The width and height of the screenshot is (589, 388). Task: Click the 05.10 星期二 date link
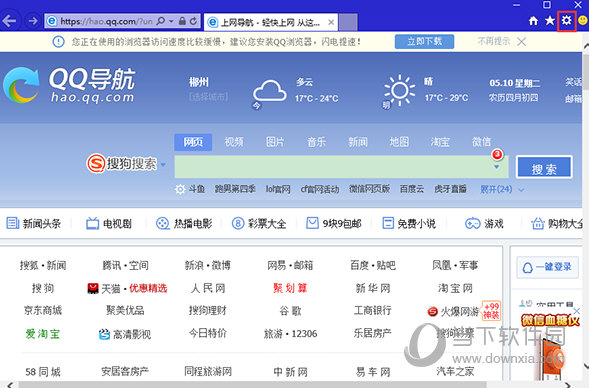(x=514, y=83)
